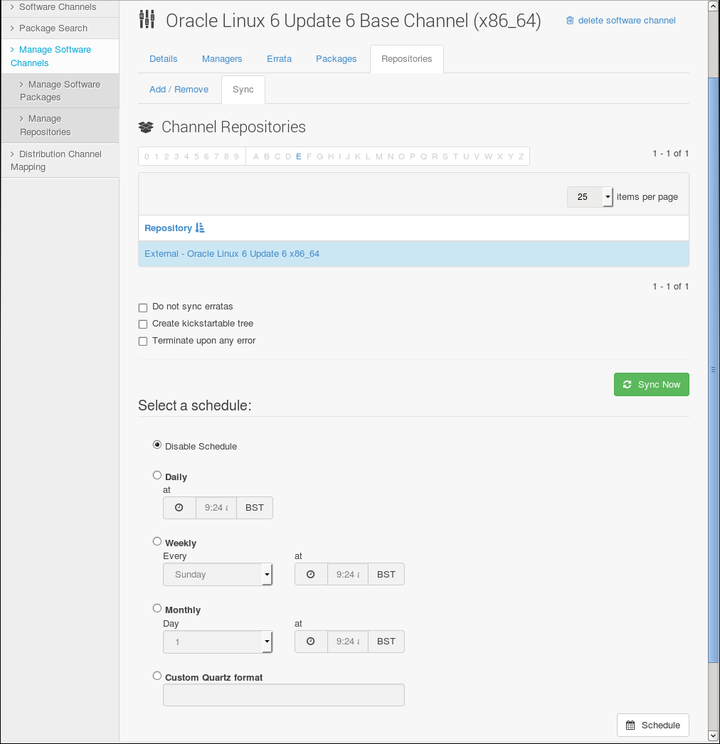Filter repositories by letter E

click(x=299, y=157)
